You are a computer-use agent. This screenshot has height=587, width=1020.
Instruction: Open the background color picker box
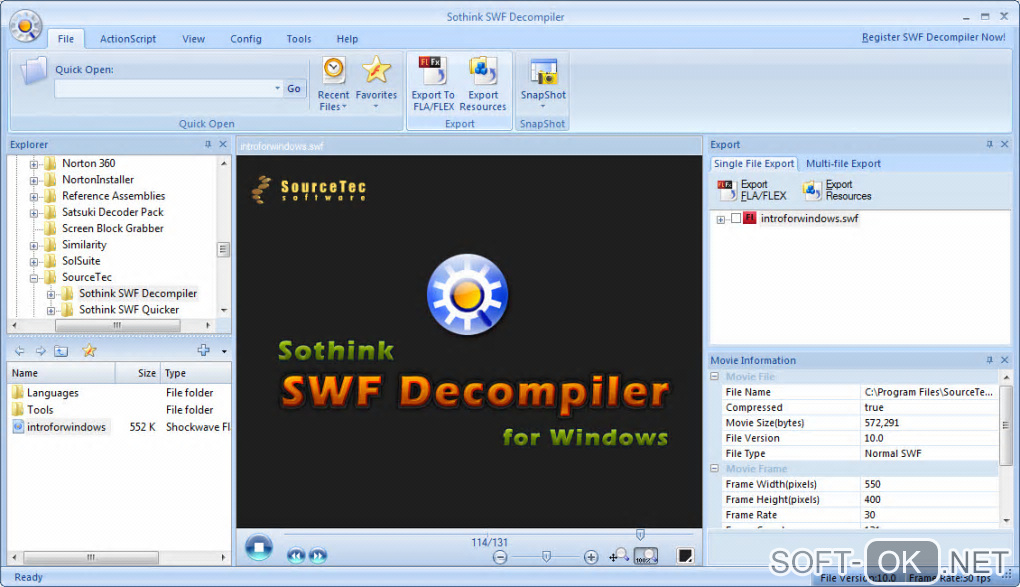[685, 556]
